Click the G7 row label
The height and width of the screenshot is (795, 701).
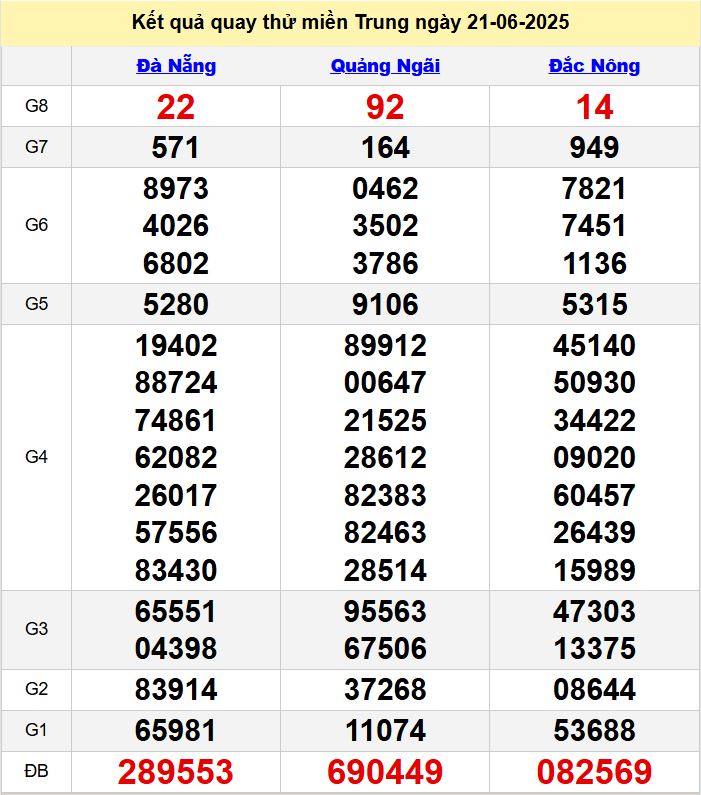coord(36,147)
